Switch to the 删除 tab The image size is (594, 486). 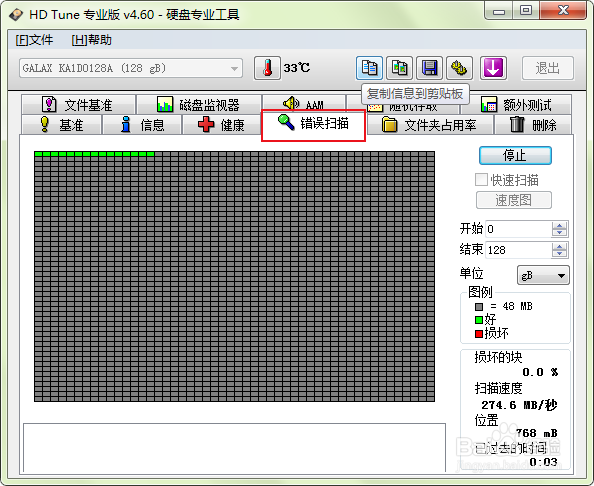click(x=533, y=125)
